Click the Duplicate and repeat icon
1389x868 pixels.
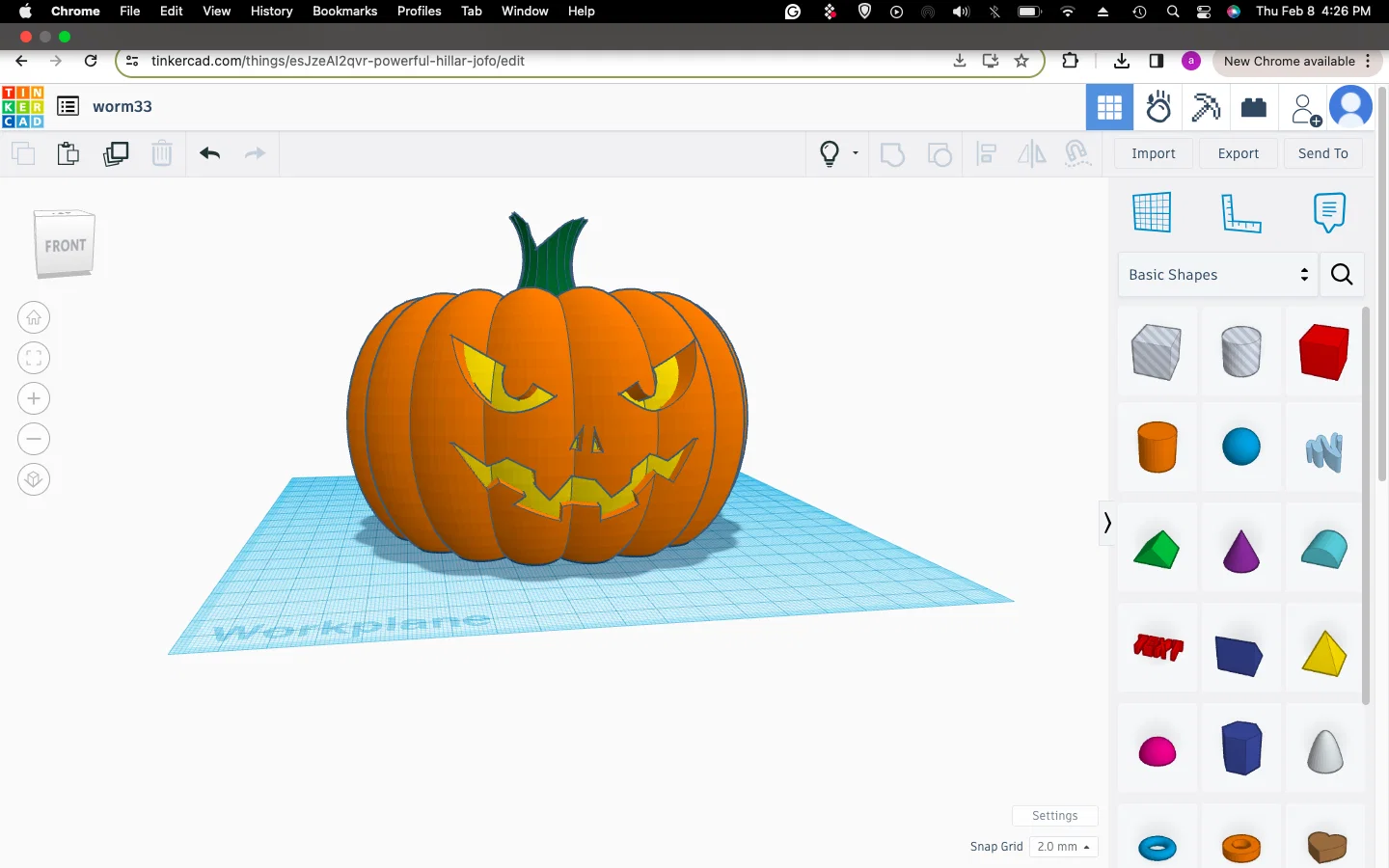[116, 153]
